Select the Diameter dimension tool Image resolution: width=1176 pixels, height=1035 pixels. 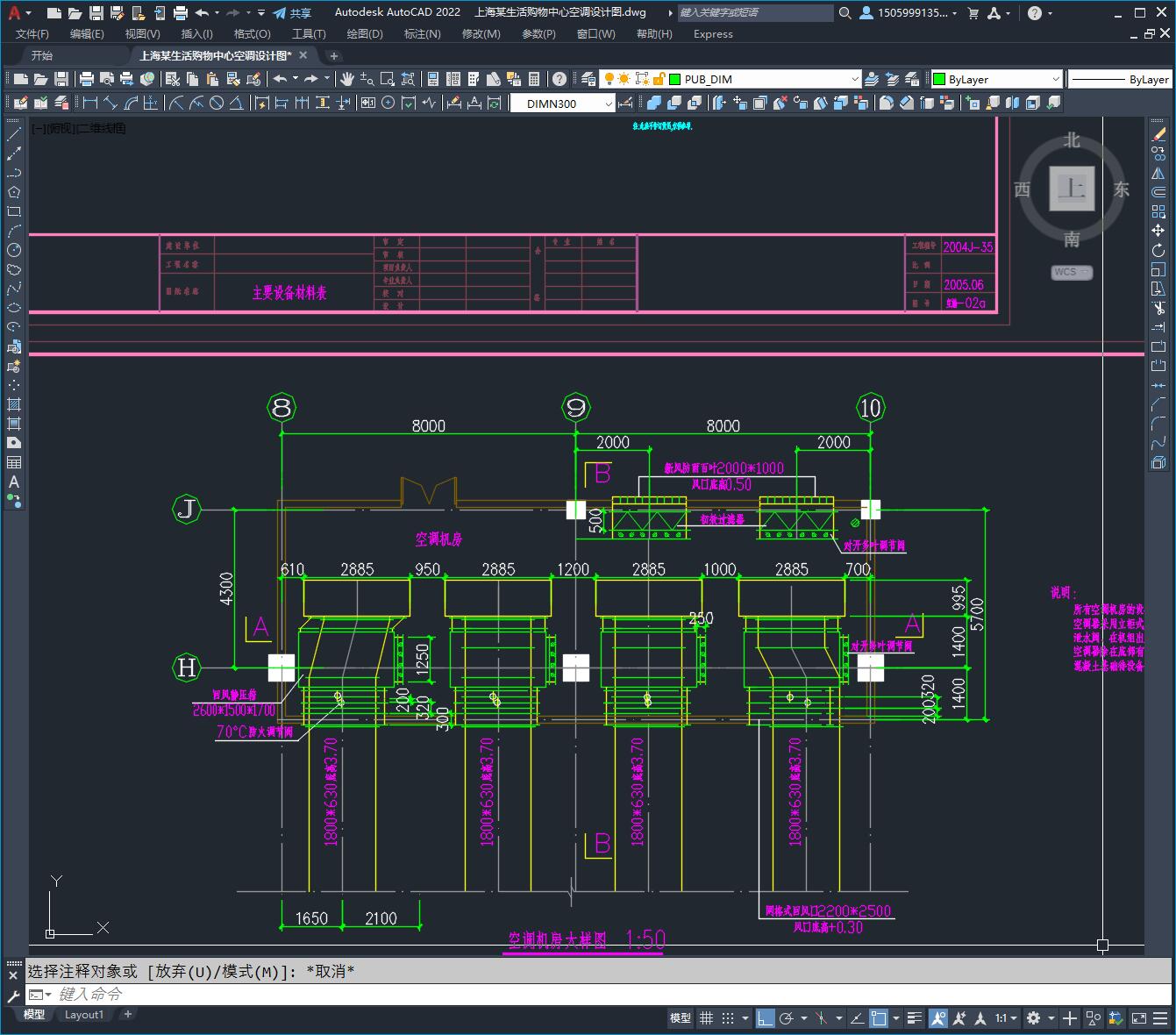click(x=217, y=103)
